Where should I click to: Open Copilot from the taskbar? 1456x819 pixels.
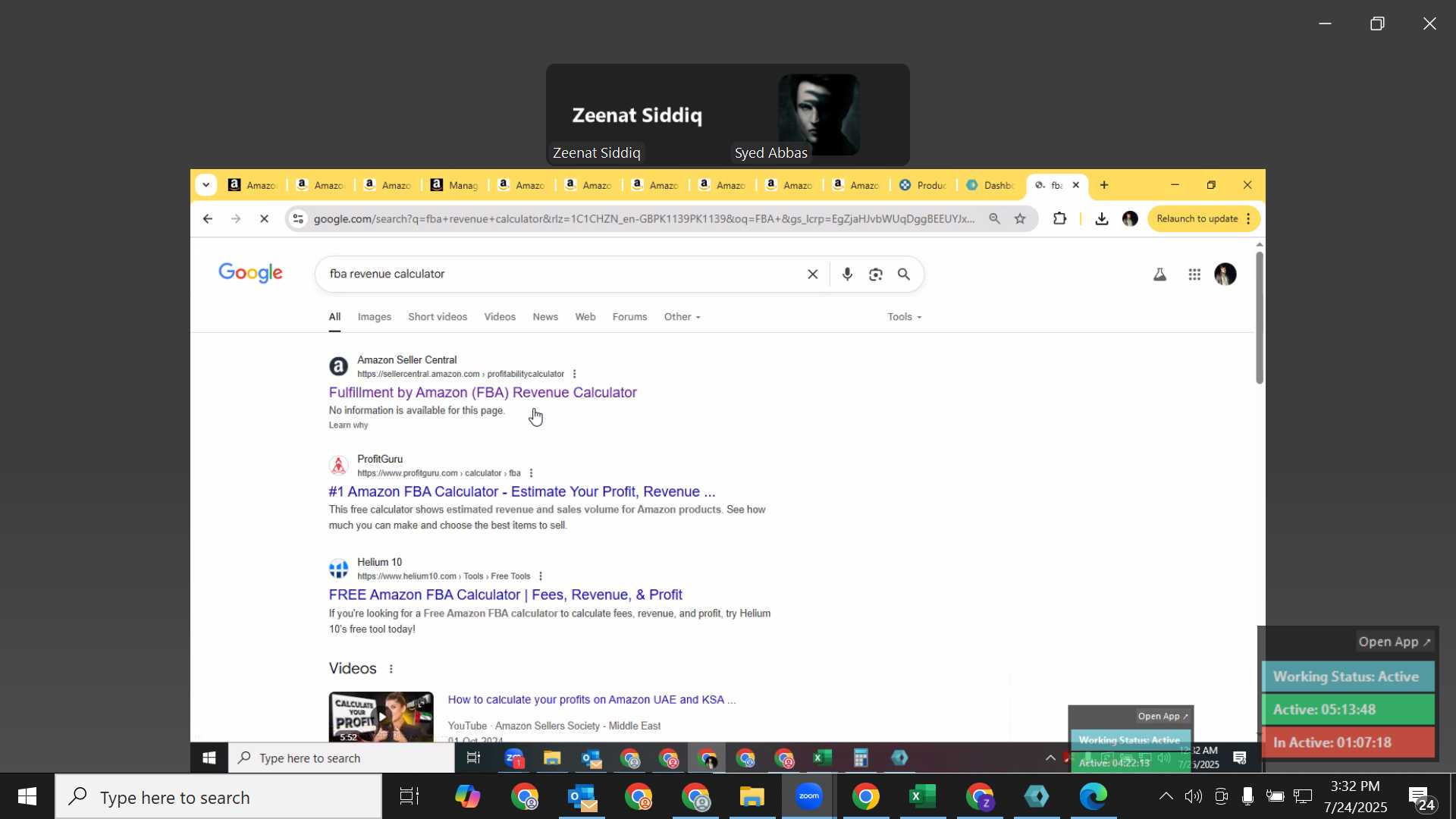[467, 797]
